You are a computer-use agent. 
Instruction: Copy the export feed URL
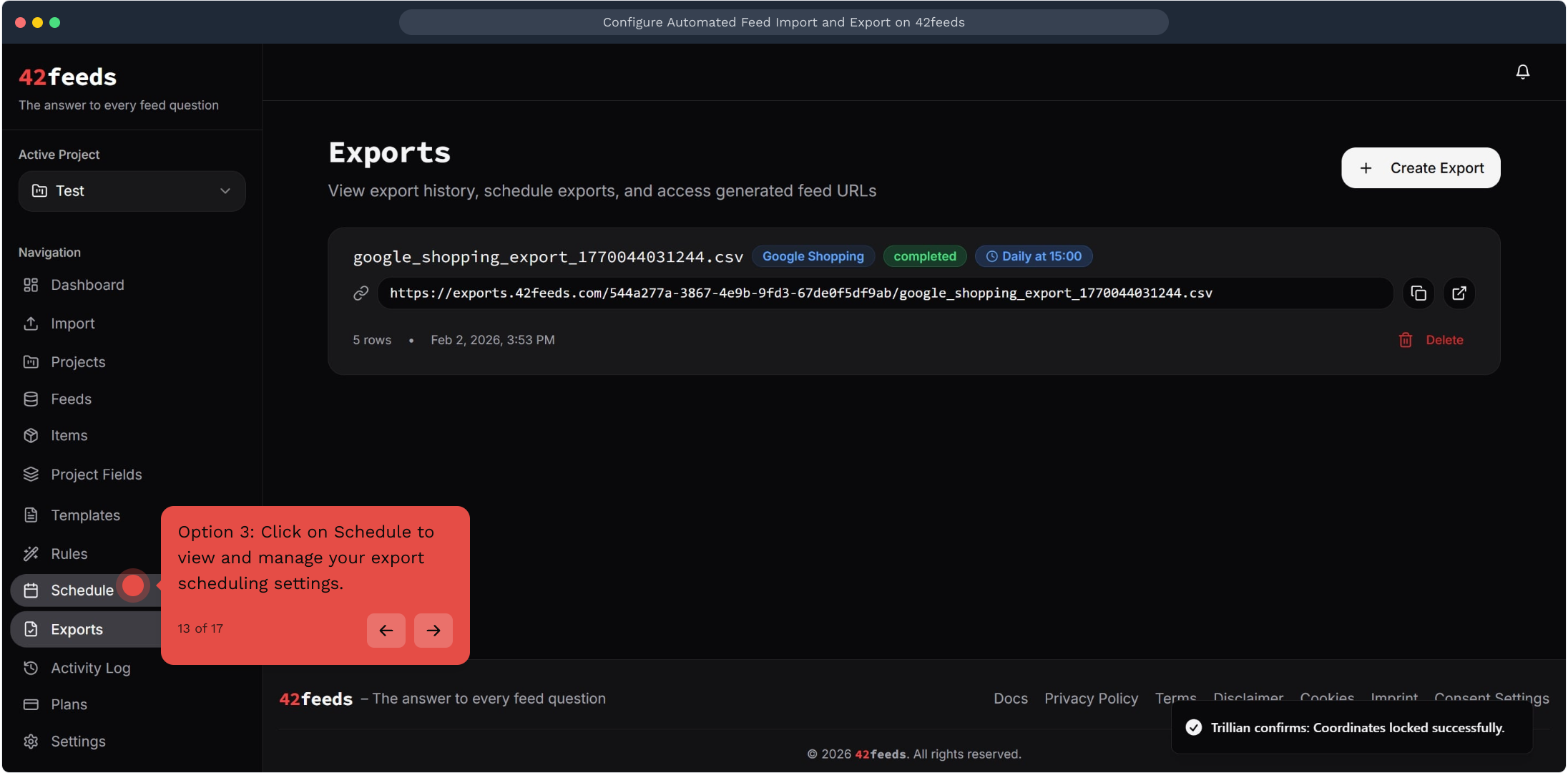[x=1418, y=293]
